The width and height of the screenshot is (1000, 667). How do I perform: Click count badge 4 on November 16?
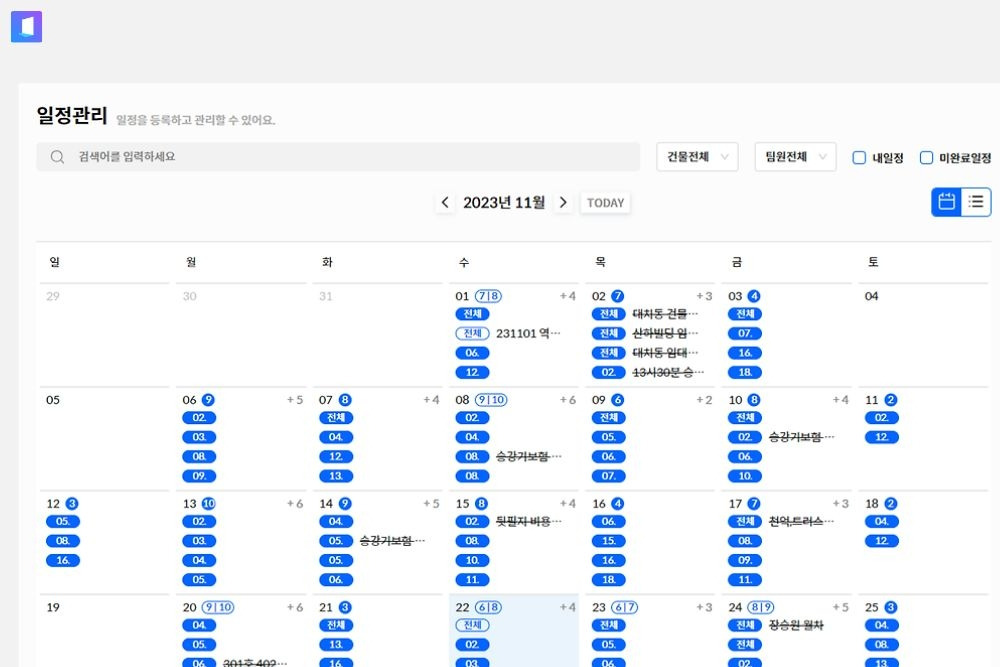pos(617,504)
